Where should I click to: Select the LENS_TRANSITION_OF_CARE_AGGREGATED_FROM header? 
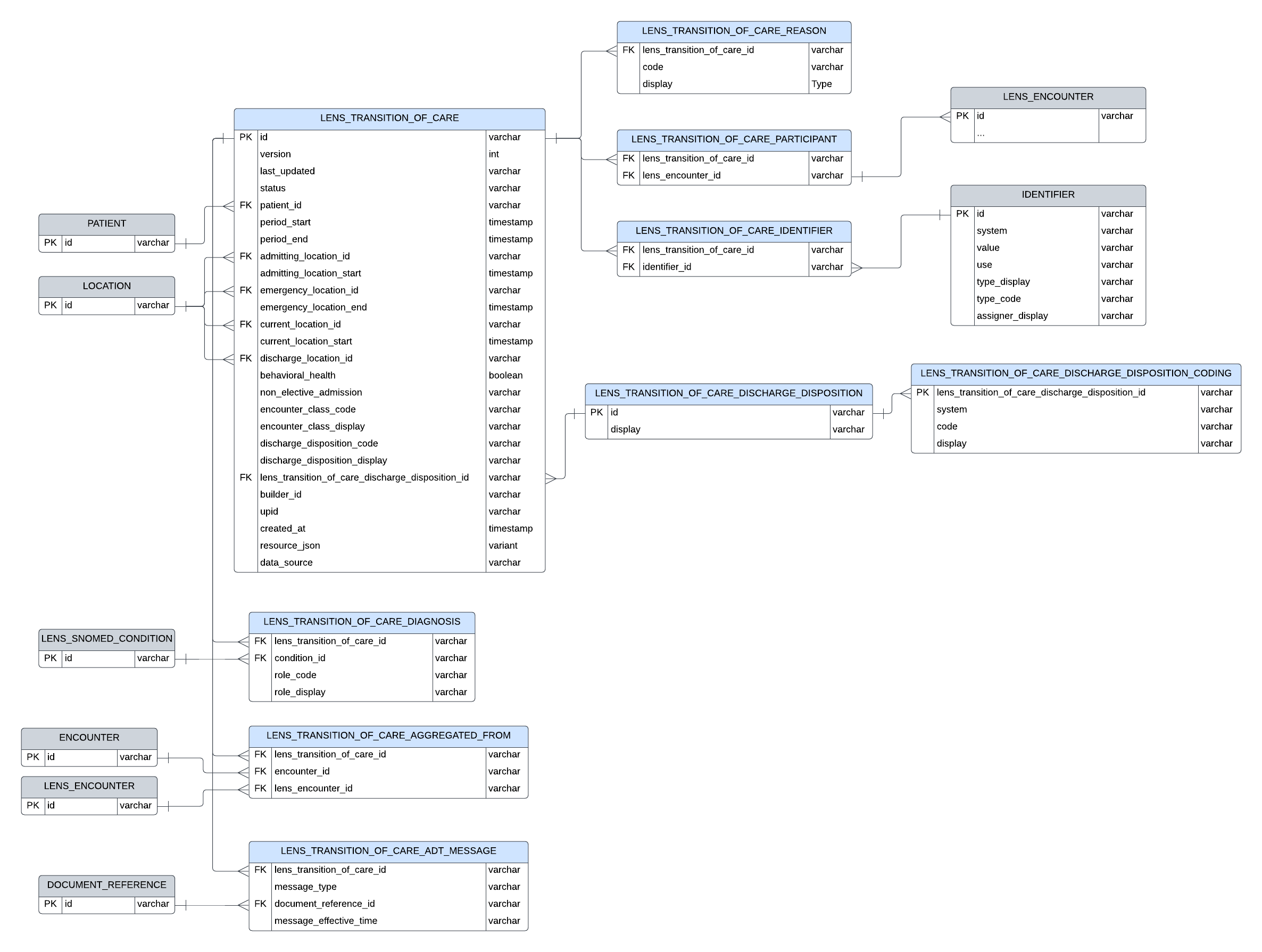pos(388,736)
